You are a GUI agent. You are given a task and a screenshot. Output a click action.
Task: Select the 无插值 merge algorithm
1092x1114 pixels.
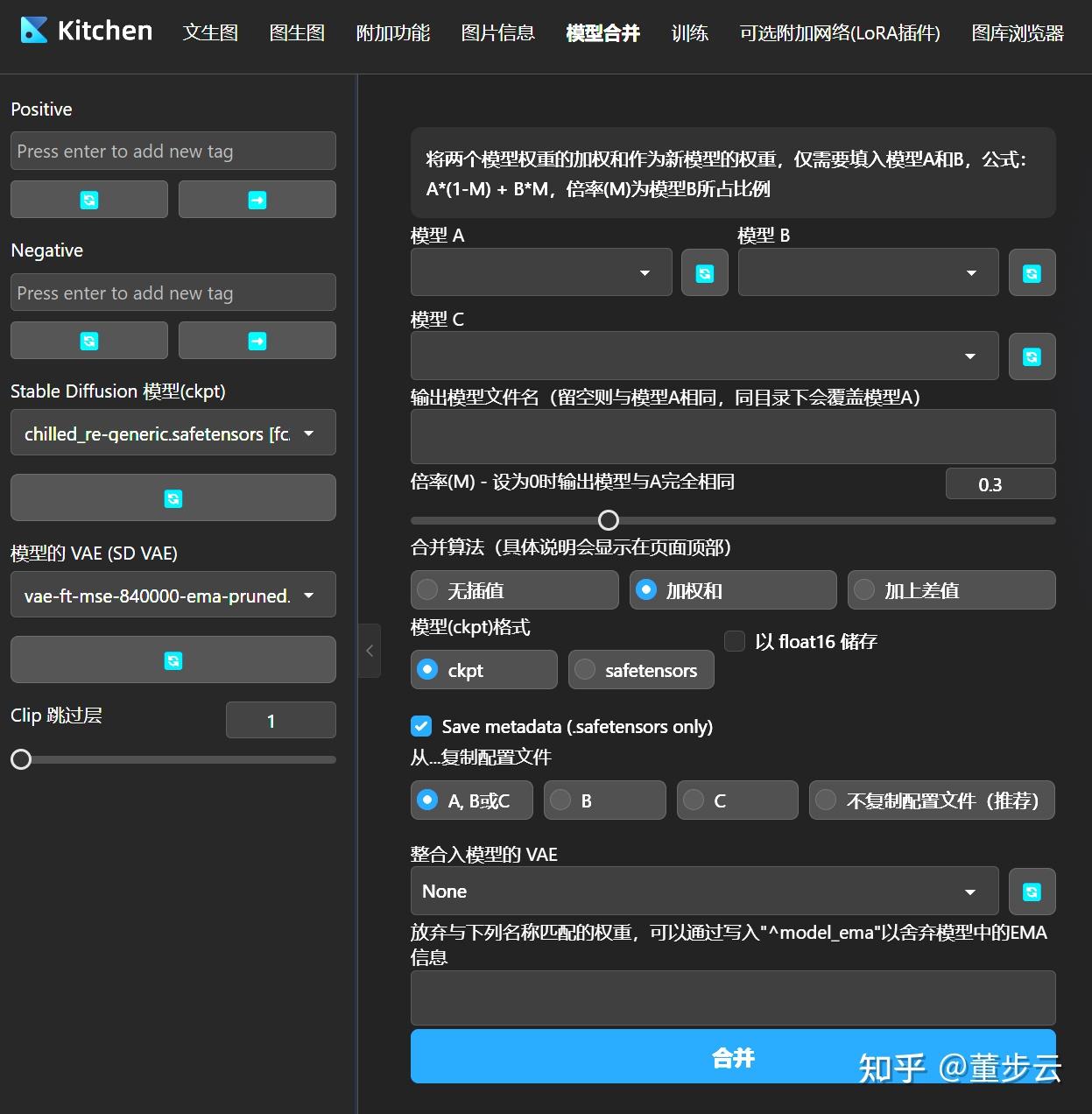[x=514, y=589]
